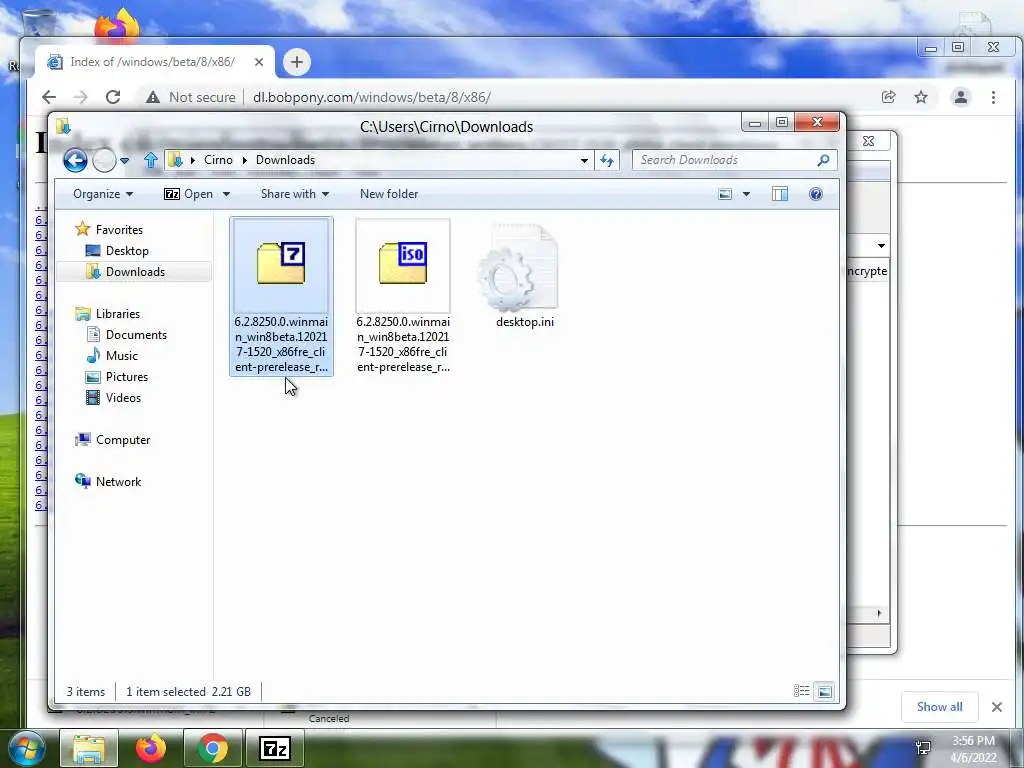
Task: Click the Explorer window title bar folder icon
Action: coord(63,126)
